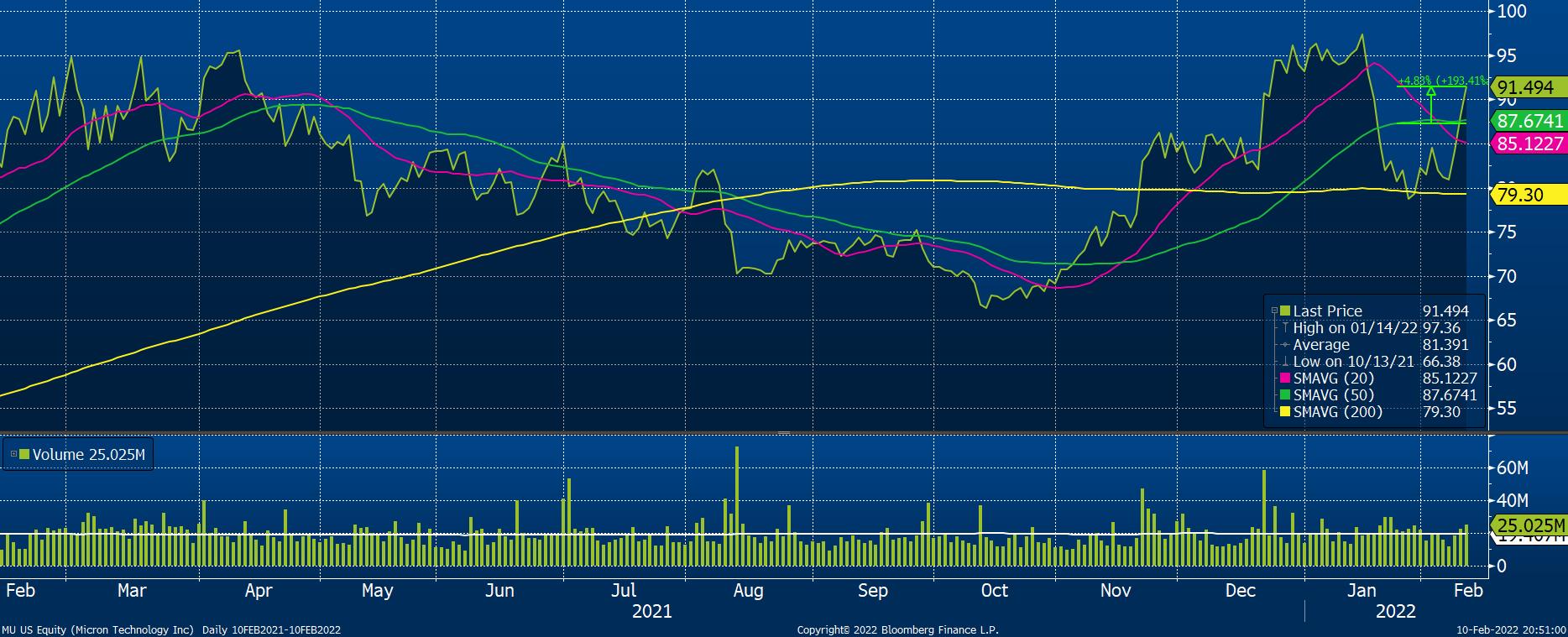The height and width of the screenshot is (637, 1568).
Task: Click the Dec label on time axis
Action: click(1241, 591)
